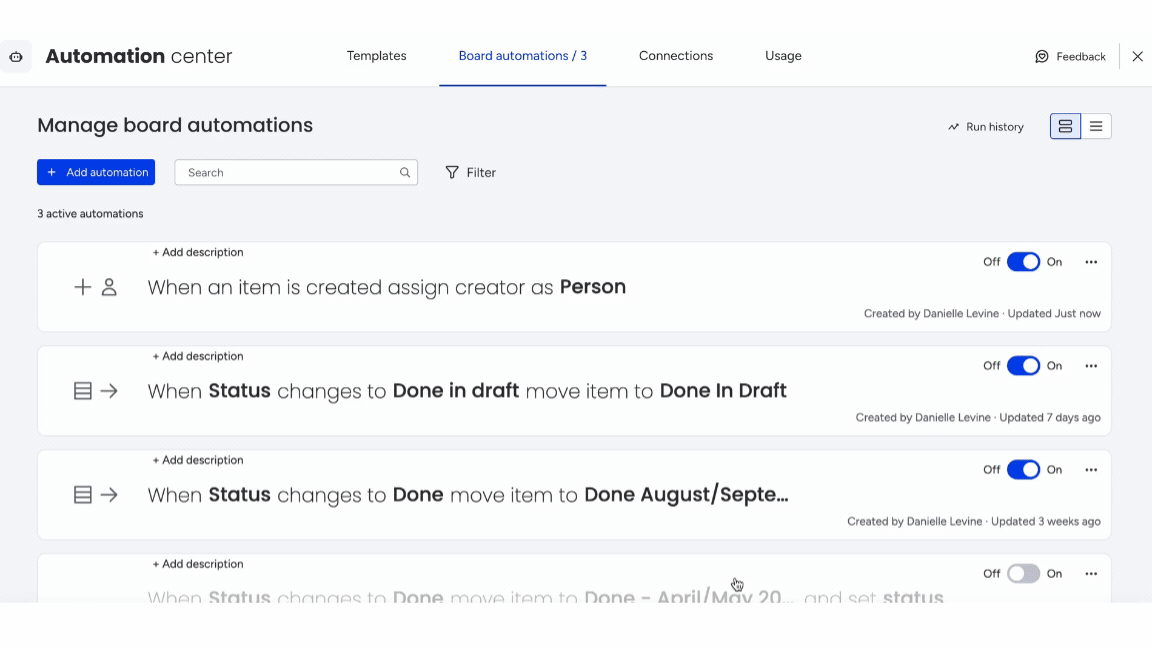Click 'Updated 3 weeks ago' creator info line

click(973, 522)
